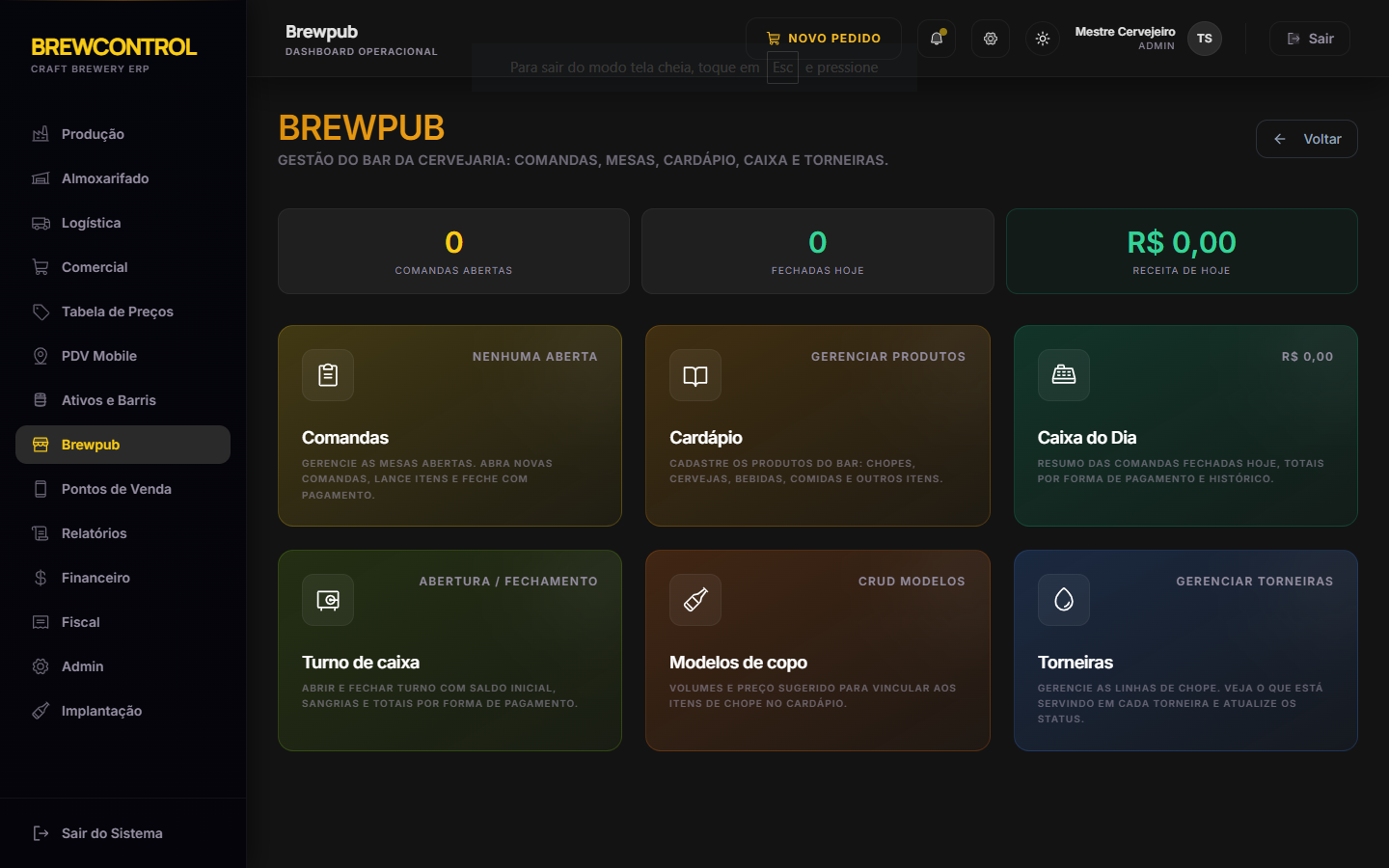Click the Pontos de Venda device icon

coord(41,489)
